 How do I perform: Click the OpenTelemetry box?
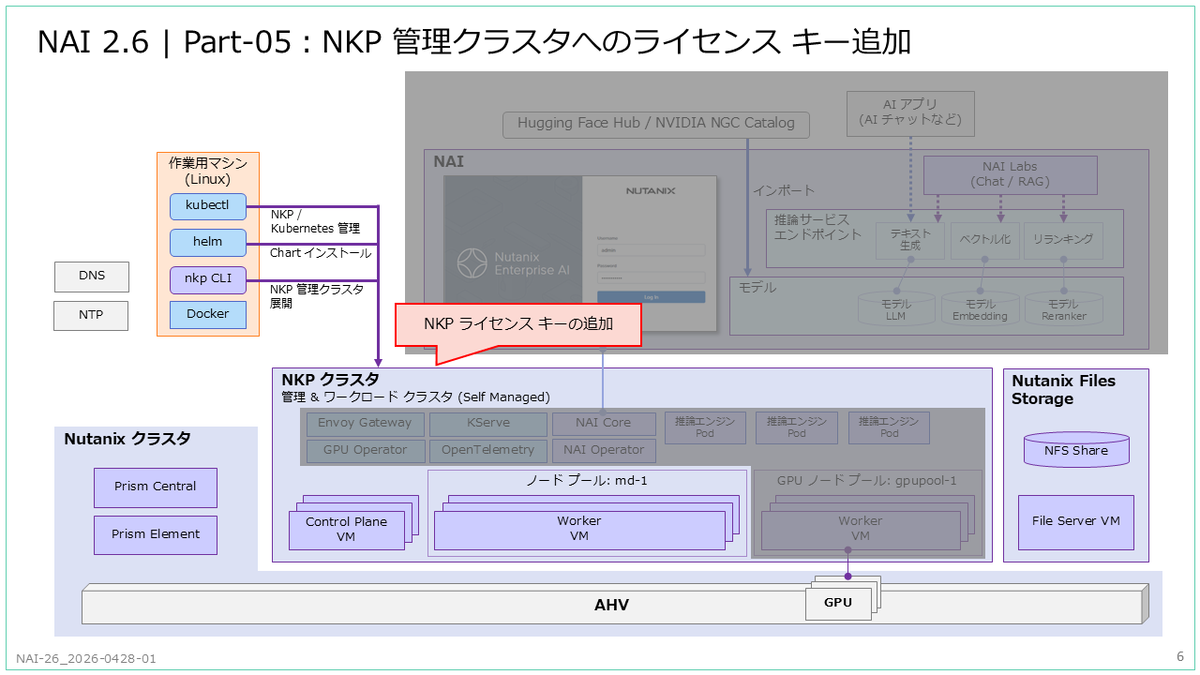tap(488, 450)
